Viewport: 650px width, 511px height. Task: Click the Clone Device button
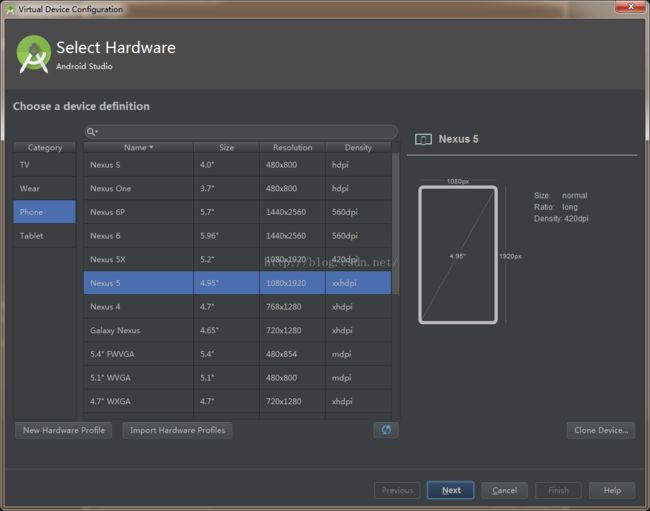[x=601, y=430]
